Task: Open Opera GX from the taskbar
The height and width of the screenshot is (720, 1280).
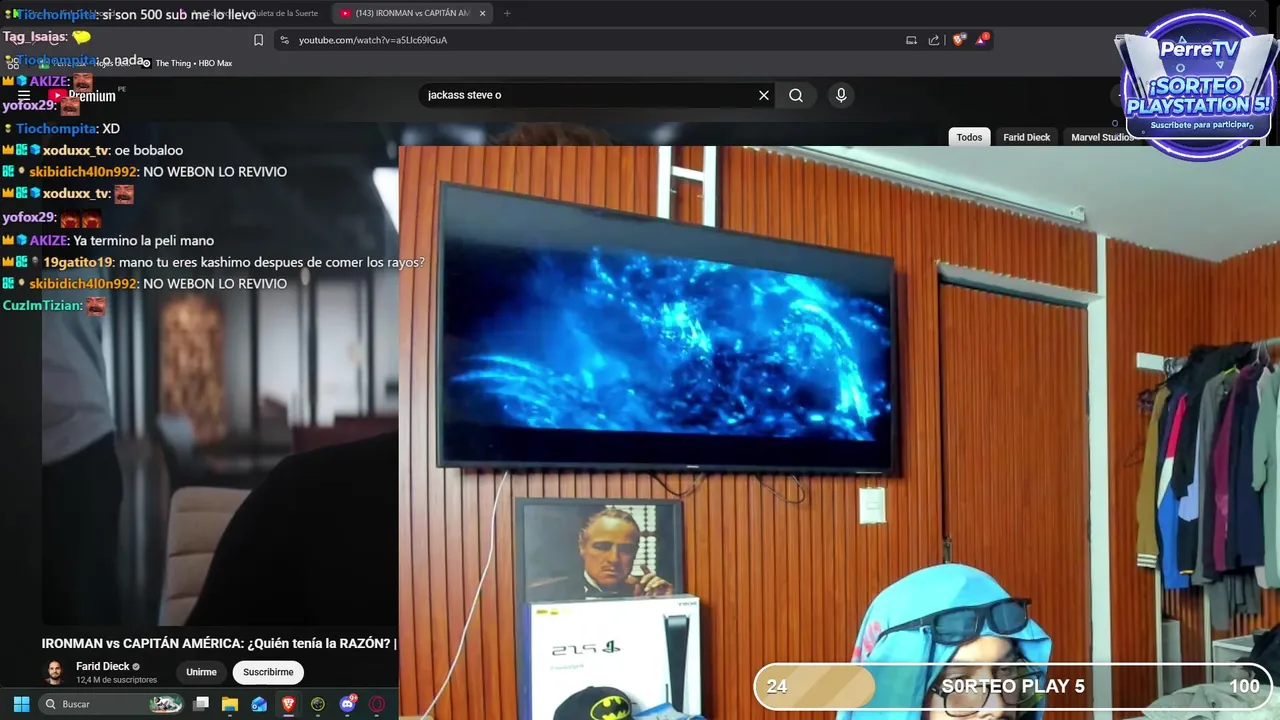Action: [x=377, y=704]
